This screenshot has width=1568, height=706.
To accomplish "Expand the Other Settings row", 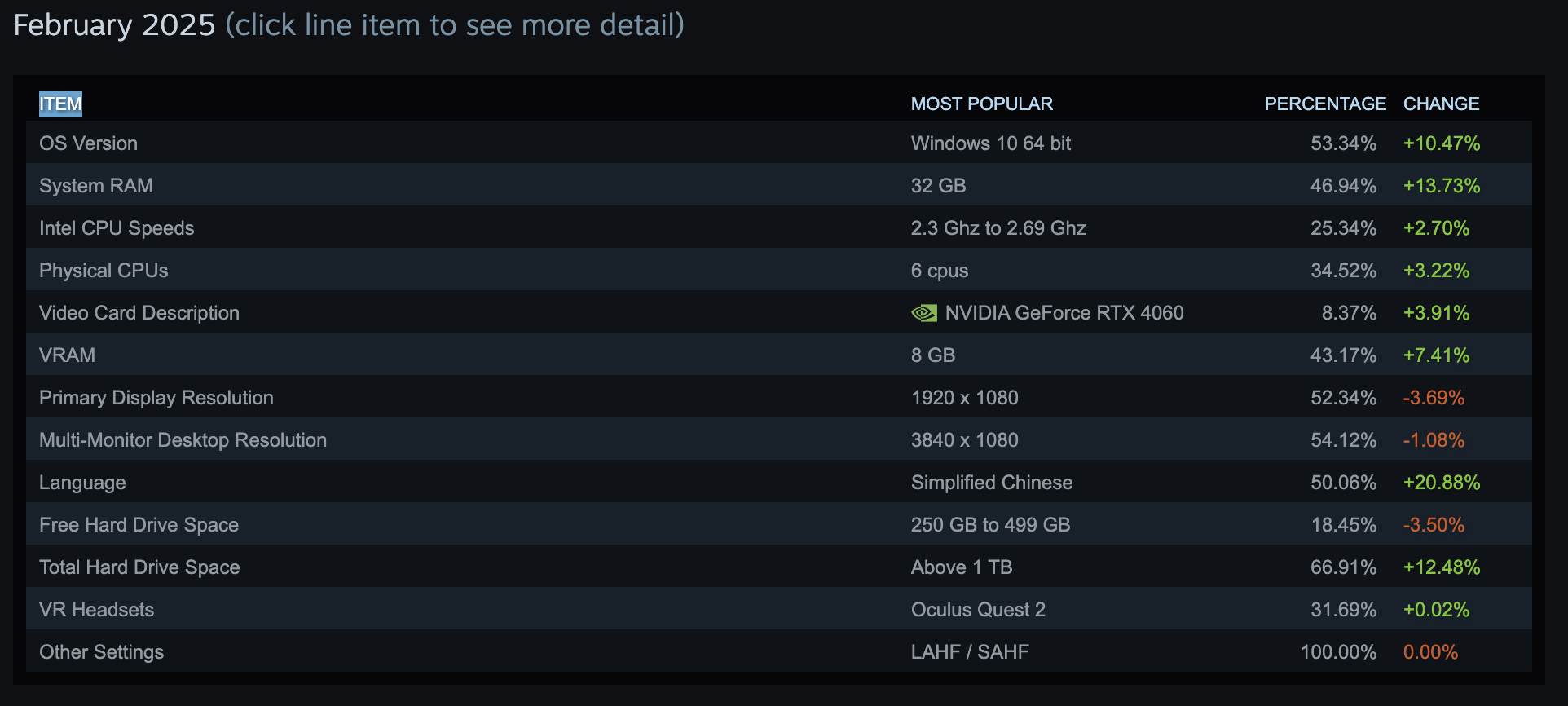I will 101,652.
